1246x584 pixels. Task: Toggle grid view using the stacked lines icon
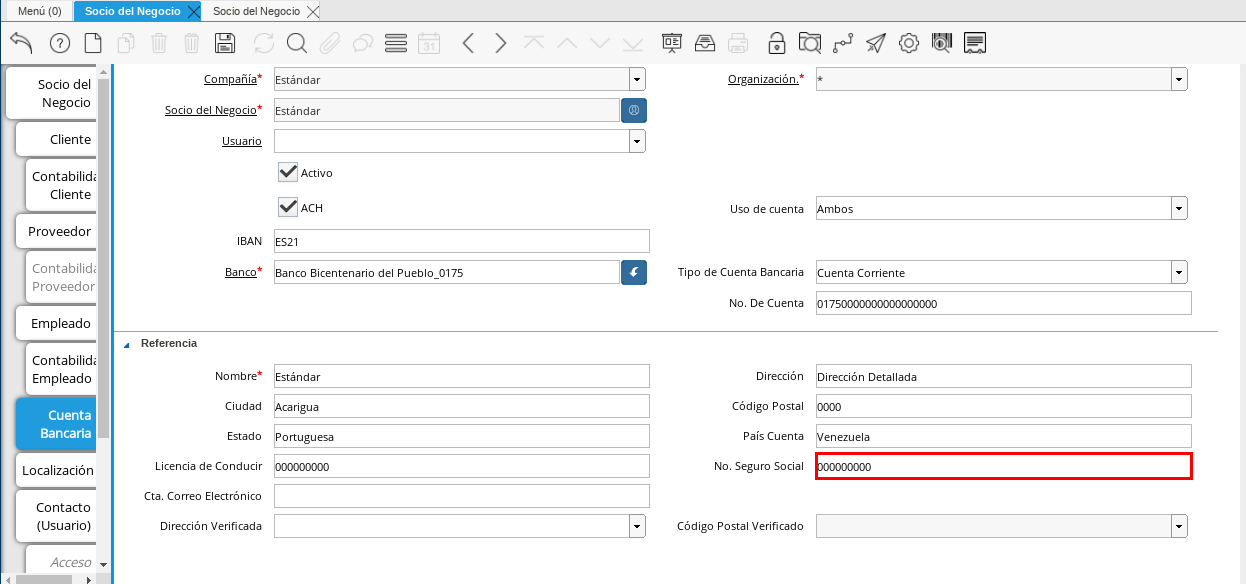[395, 43]
